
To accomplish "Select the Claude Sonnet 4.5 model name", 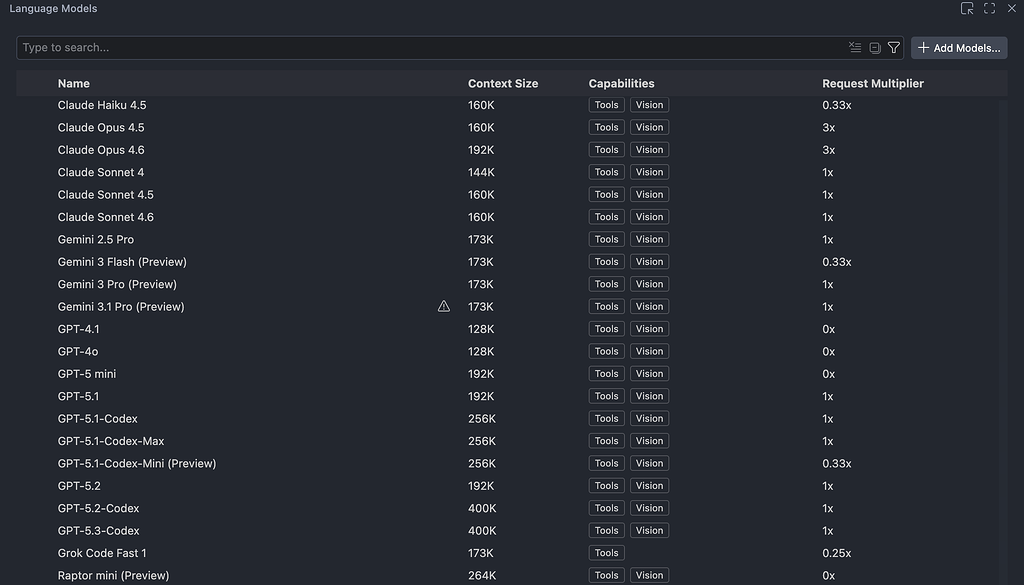I will pos(105,195).
